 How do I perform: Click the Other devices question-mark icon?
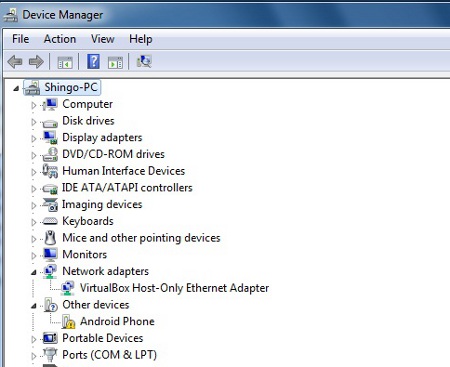[50, 305]
